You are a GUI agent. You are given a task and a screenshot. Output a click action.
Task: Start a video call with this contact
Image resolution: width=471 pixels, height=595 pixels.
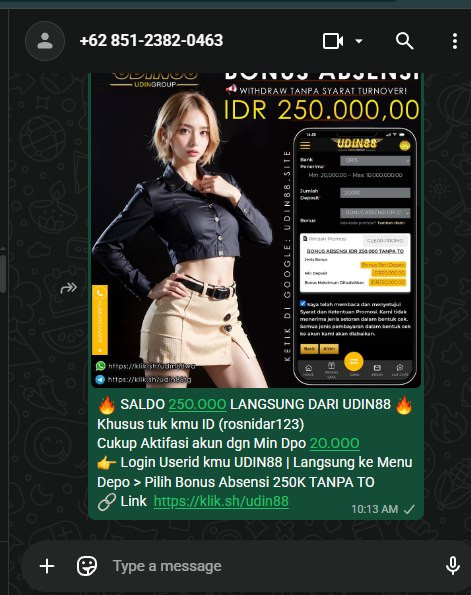333,41
